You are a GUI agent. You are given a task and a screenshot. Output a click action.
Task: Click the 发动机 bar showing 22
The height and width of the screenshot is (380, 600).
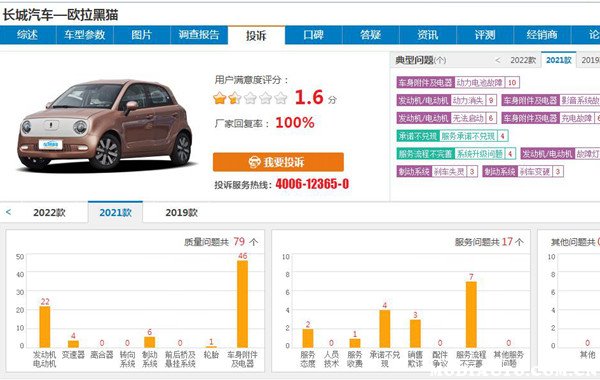click(x=45, y=327)
